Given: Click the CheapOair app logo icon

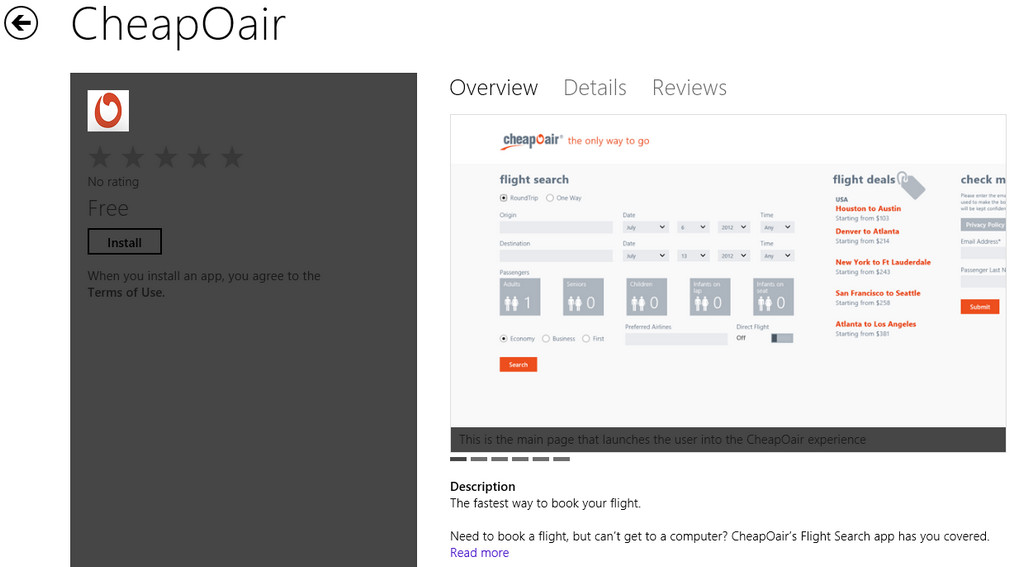Looking at the screenshot, I should (108, 111).
